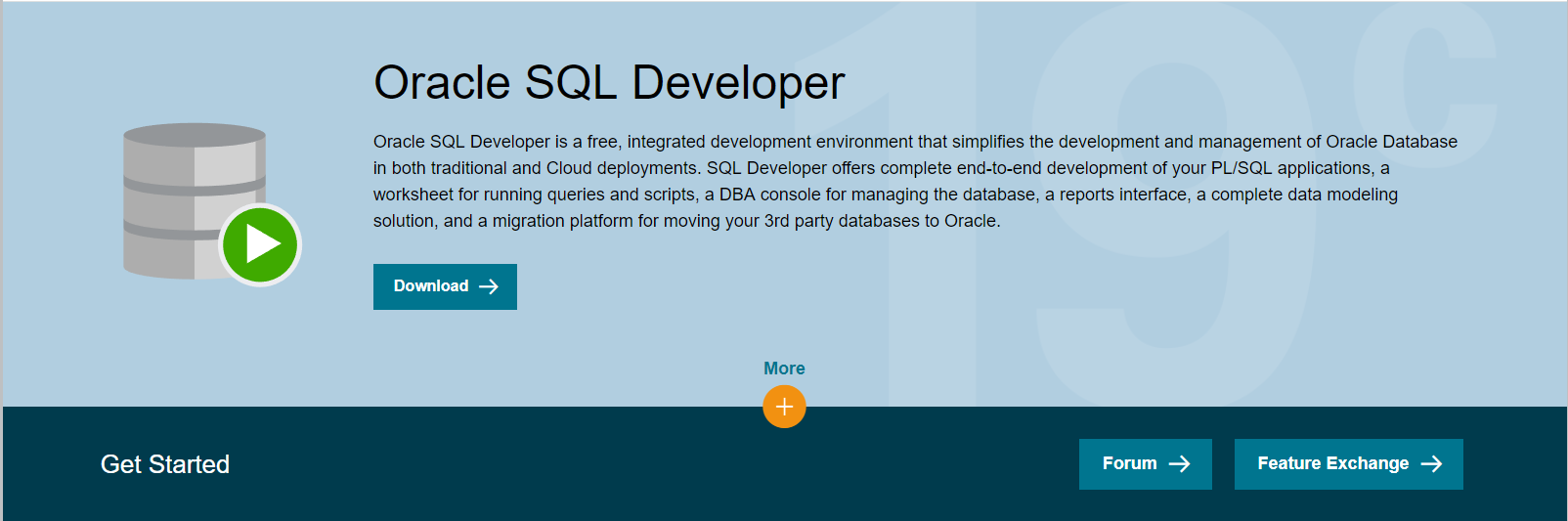Click the Oracle SQL Developer heading

click(609, 82)
